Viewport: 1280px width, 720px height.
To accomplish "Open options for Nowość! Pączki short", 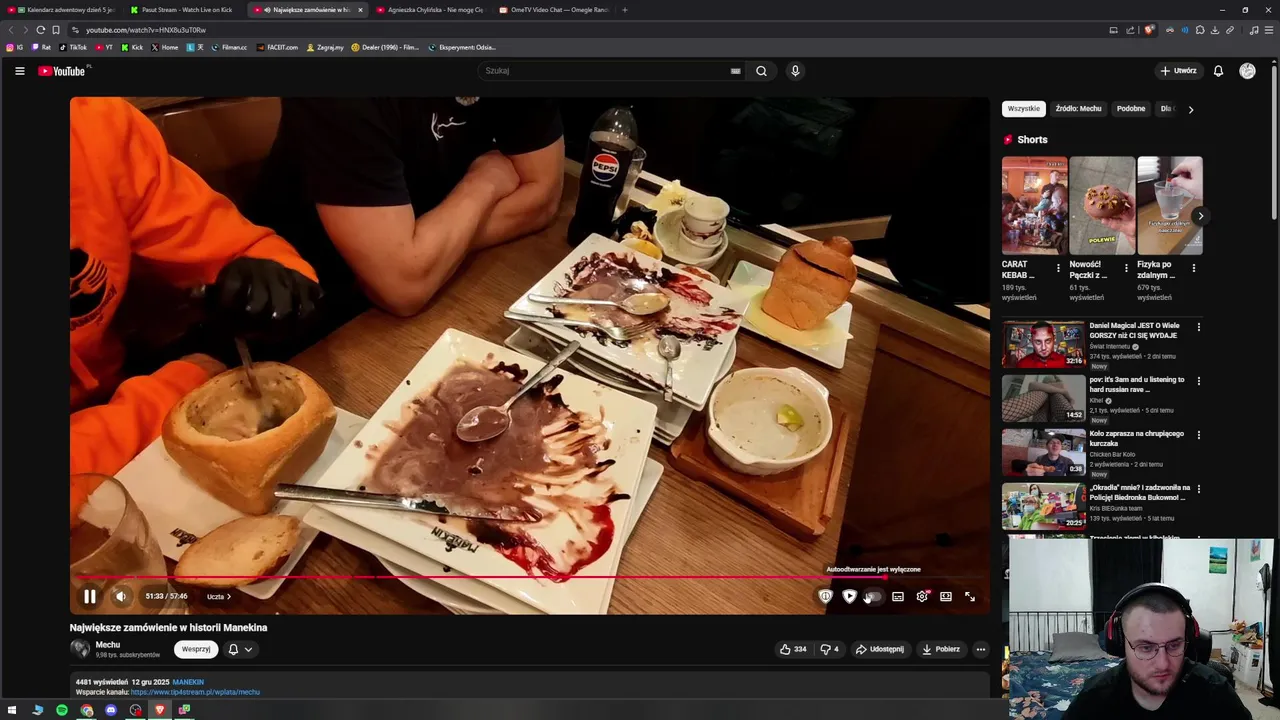I will 1126,268.
